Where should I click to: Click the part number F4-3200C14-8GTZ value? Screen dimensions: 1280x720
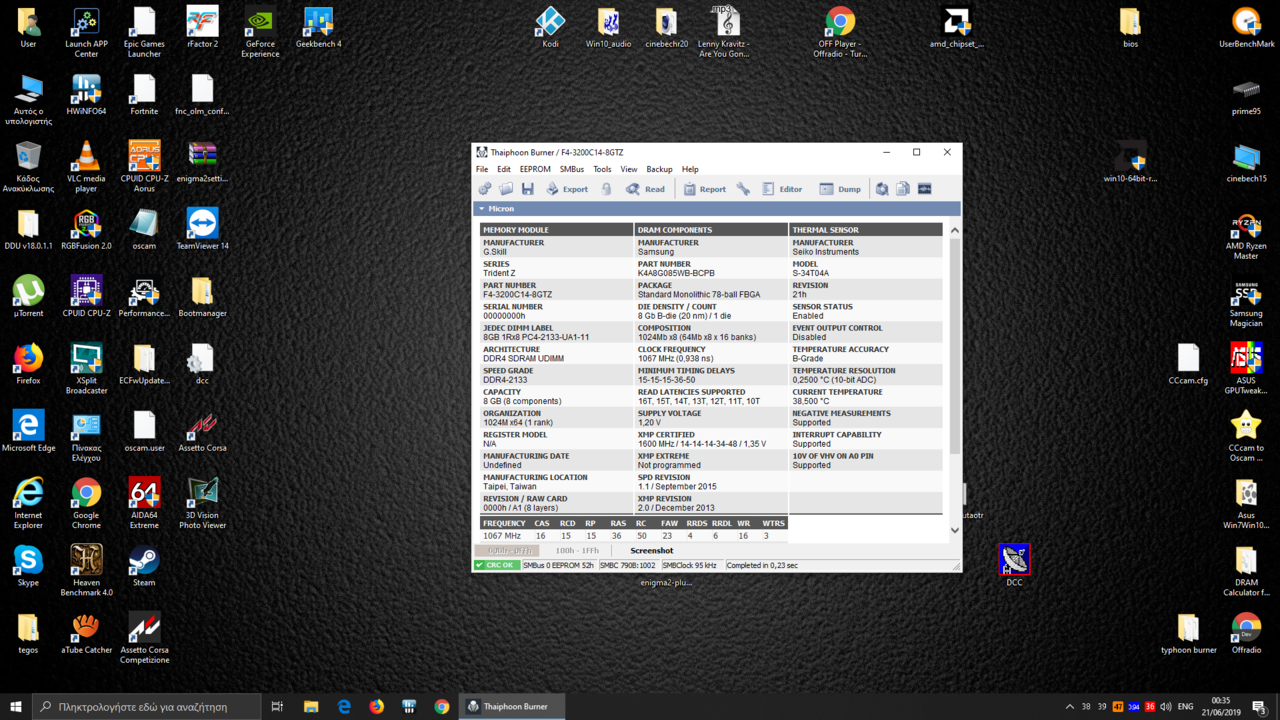pos(517,295)
